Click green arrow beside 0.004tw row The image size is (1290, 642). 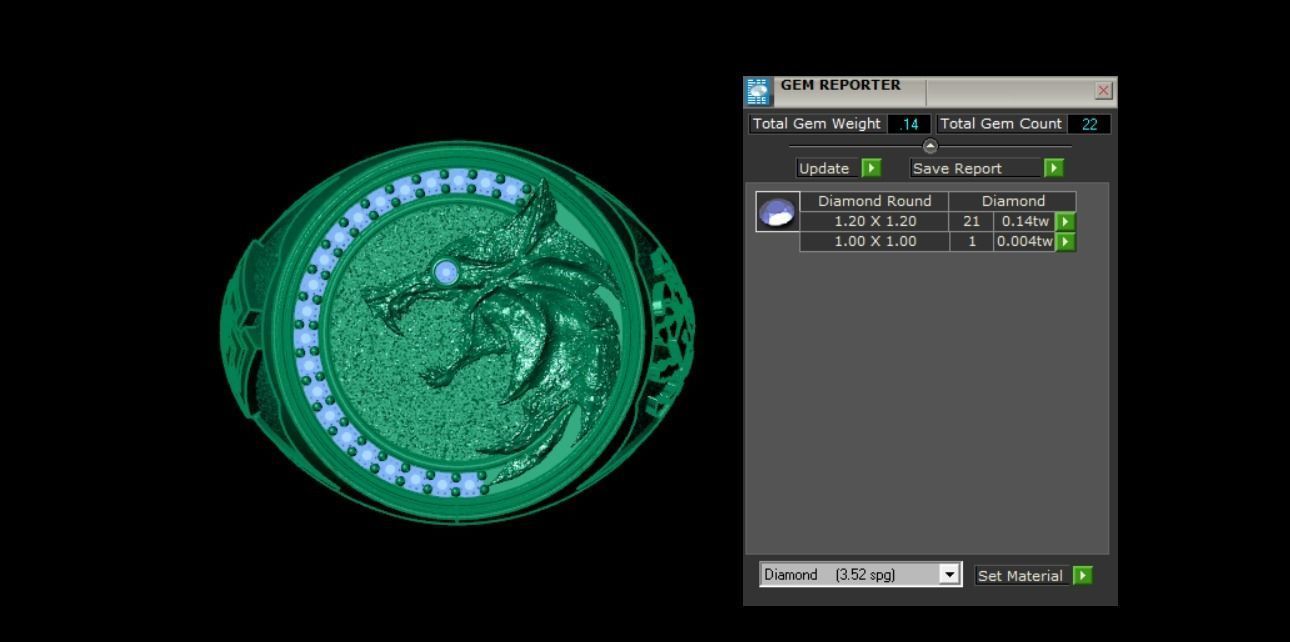pyautogui.click(x=1066, y=242)
